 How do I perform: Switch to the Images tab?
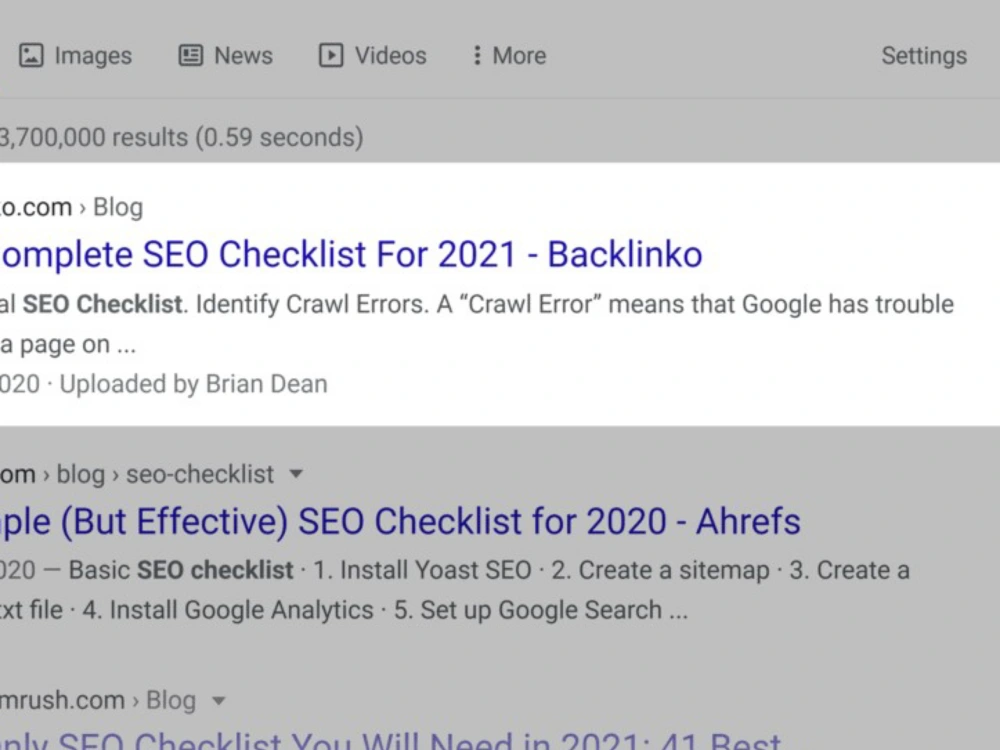click(x=75, y=55)
